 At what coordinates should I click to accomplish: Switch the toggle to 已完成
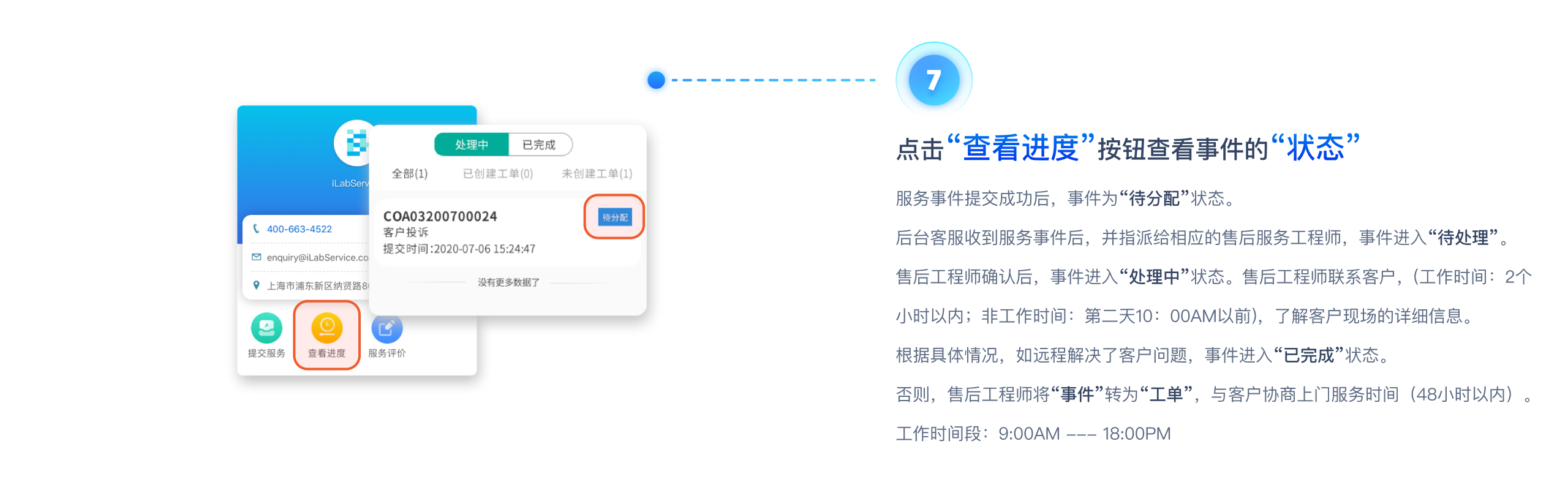tap(540, 145)
